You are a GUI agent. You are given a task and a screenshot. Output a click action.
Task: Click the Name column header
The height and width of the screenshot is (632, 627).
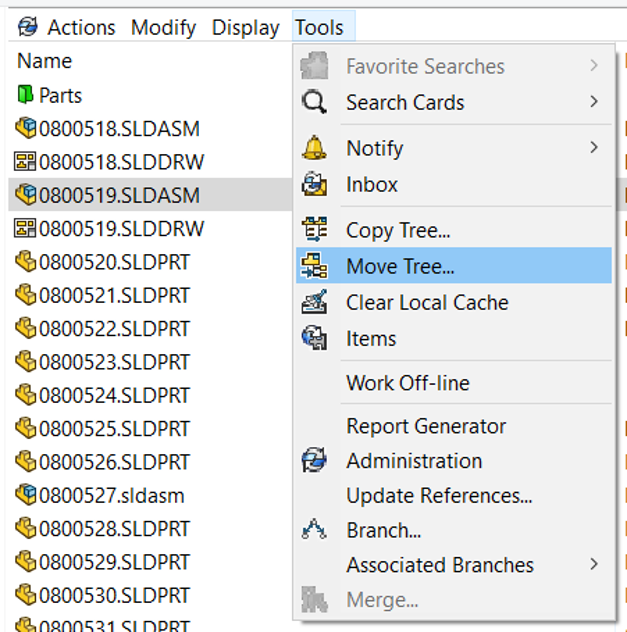(x=45, y=61)
